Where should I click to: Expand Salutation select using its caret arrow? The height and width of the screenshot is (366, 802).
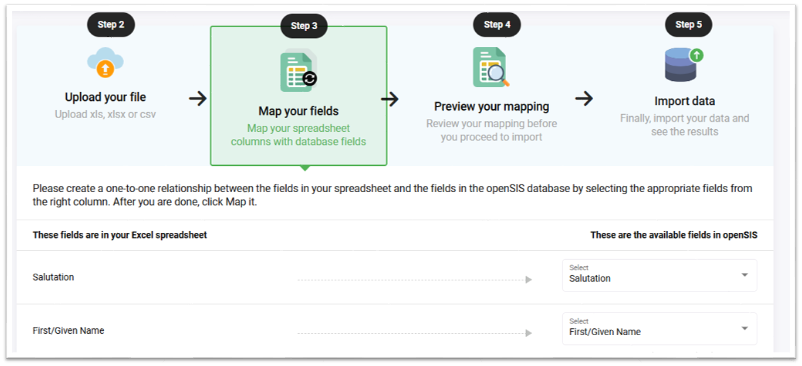click(x=744, y=275)
